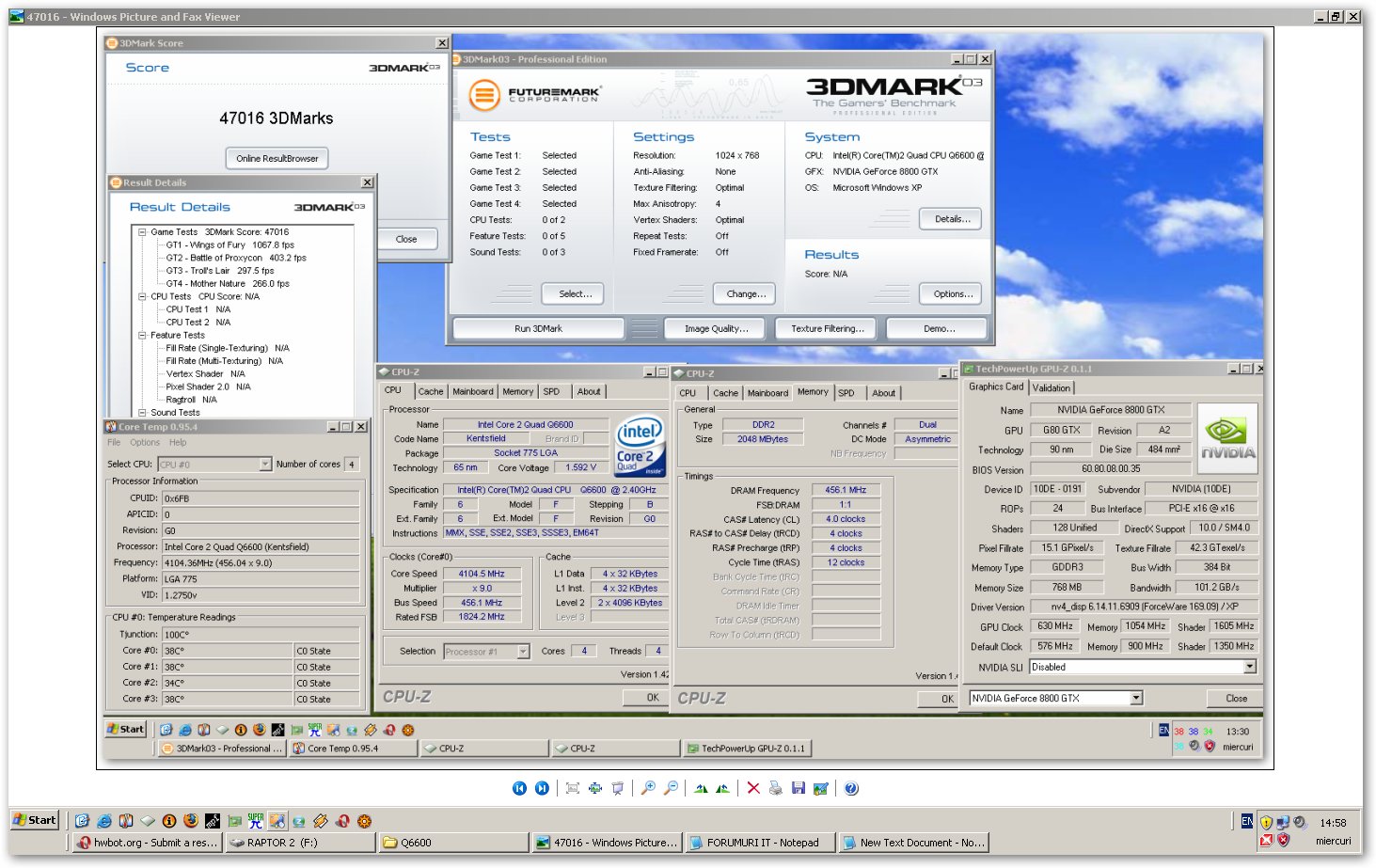Click Change... under Settings in 3DMark03
This screenshot has height=868, width=1376.
point(746,293)
